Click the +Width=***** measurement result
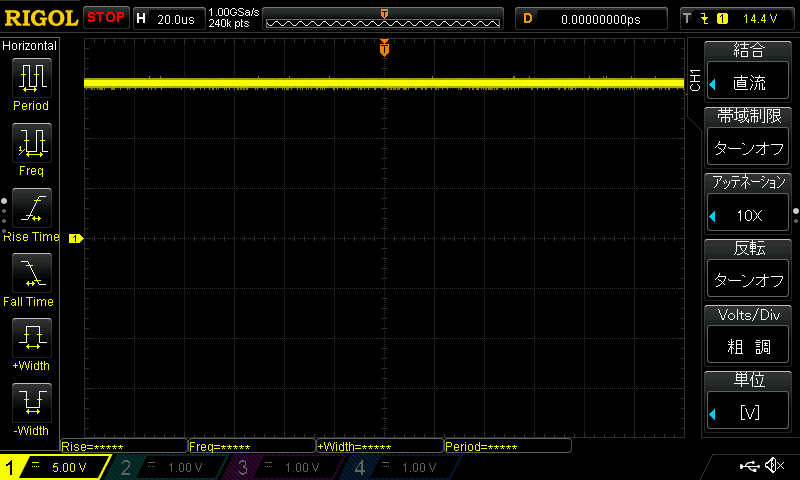The width and height of the screenshot is (800, 480). coord(380,446)
